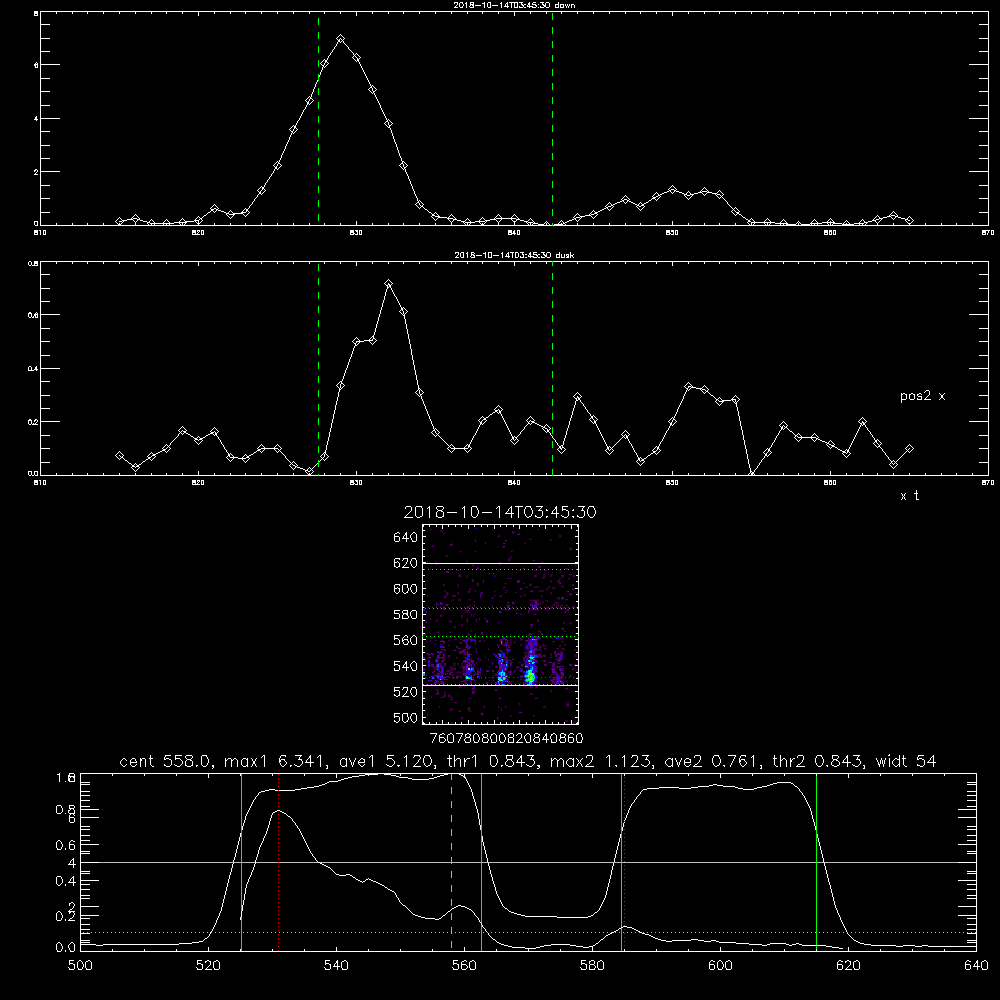The image size is (1000, 1000).
Task: Click the bottom plot x-axis label 600
Action: tap(720, 966)
